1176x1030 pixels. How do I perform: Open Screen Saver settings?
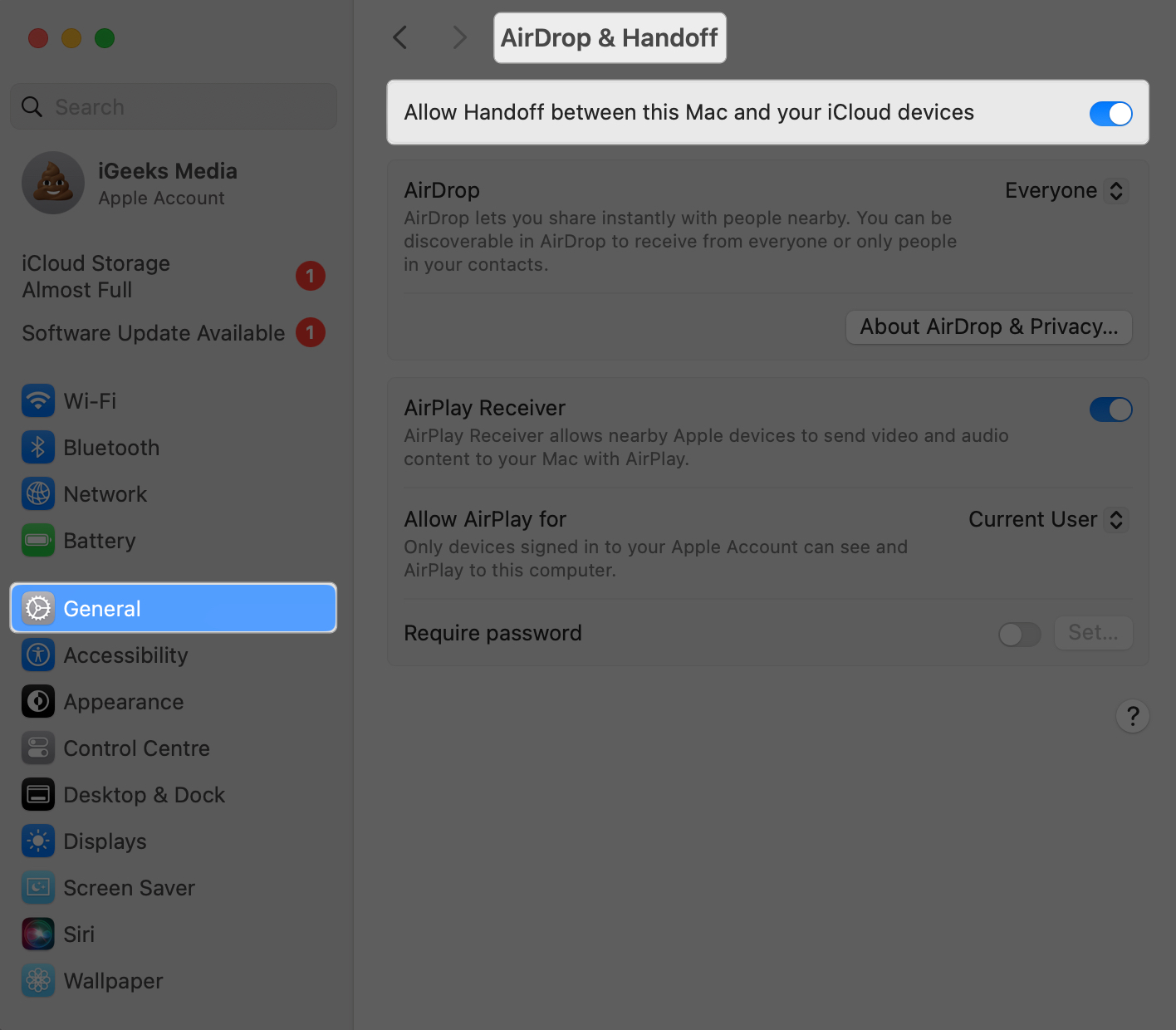click(x=129, y=887)
